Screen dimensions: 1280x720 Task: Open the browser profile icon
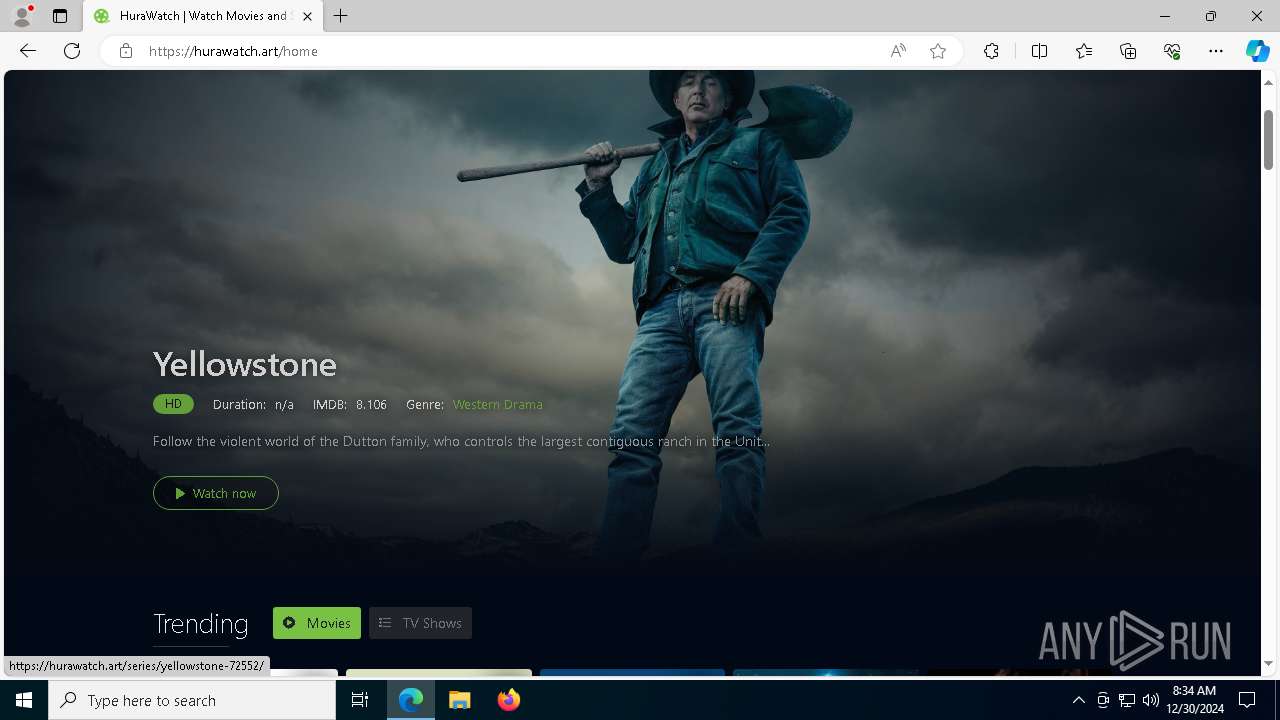tap(22, 16)
